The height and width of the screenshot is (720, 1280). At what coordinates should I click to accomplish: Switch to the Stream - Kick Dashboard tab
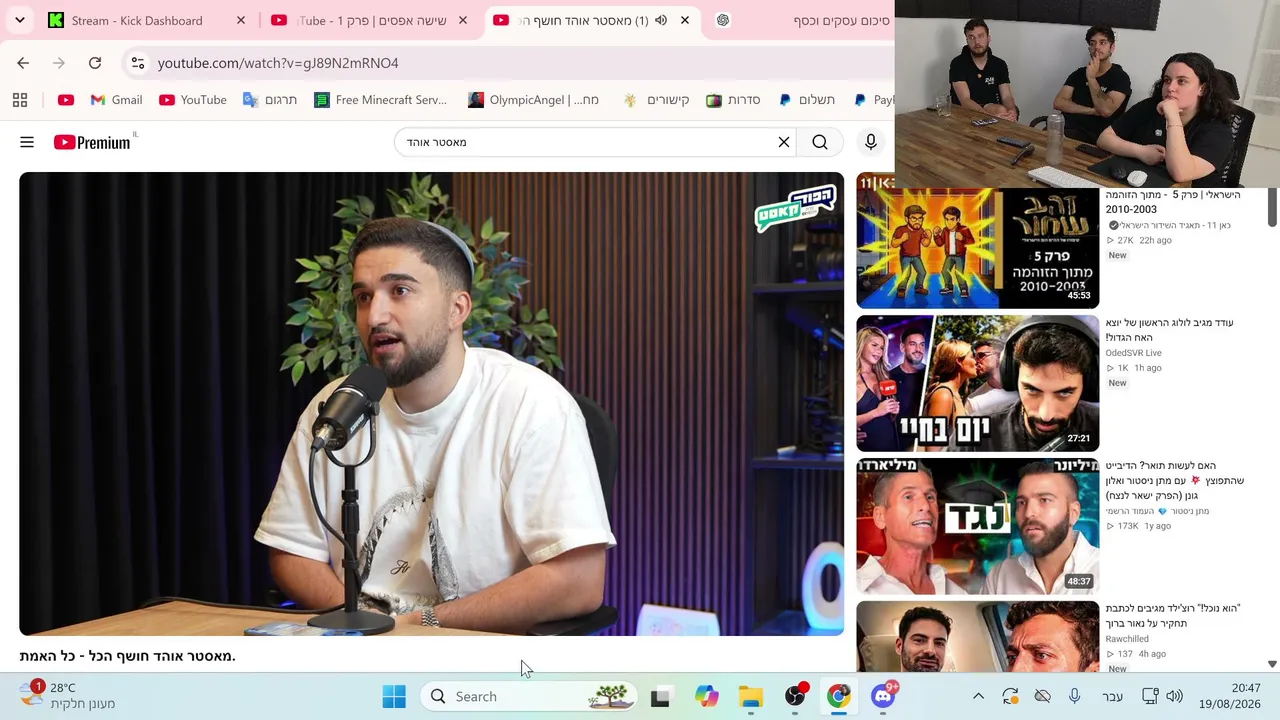137,20
